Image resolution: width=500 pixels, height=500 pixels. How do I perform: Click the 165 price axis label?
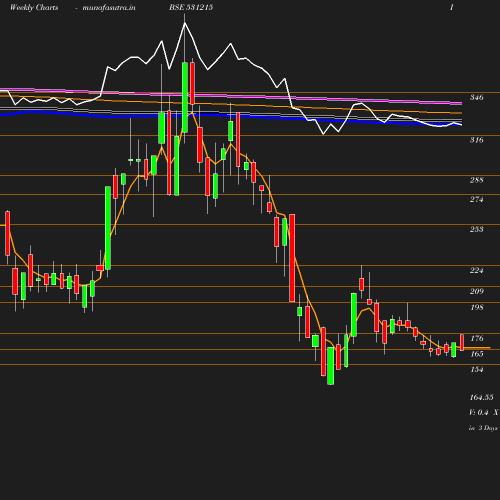(477, 354)
